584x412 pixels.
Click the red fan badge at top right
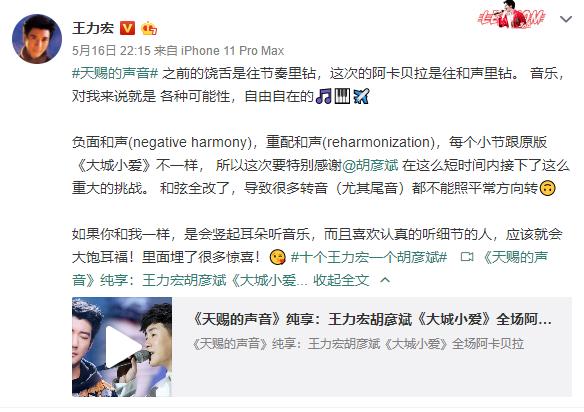[x=511, y=15]
